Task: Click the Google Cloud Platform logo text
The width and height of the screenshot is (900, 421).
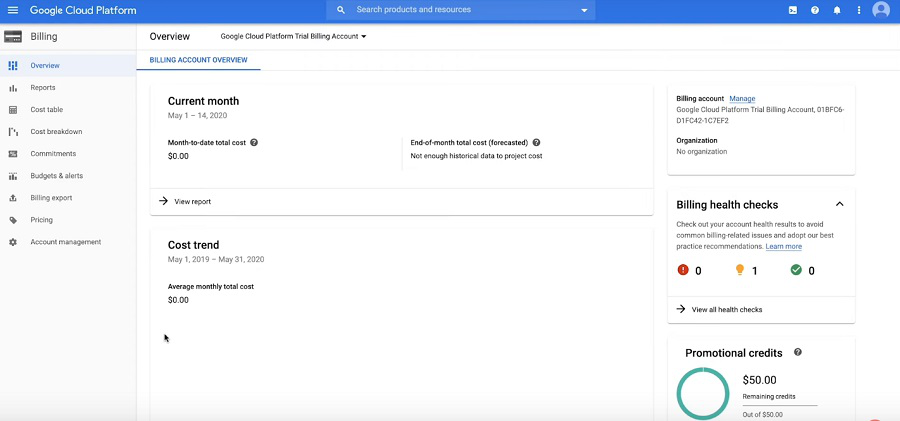Action: (x=83, y=10)
